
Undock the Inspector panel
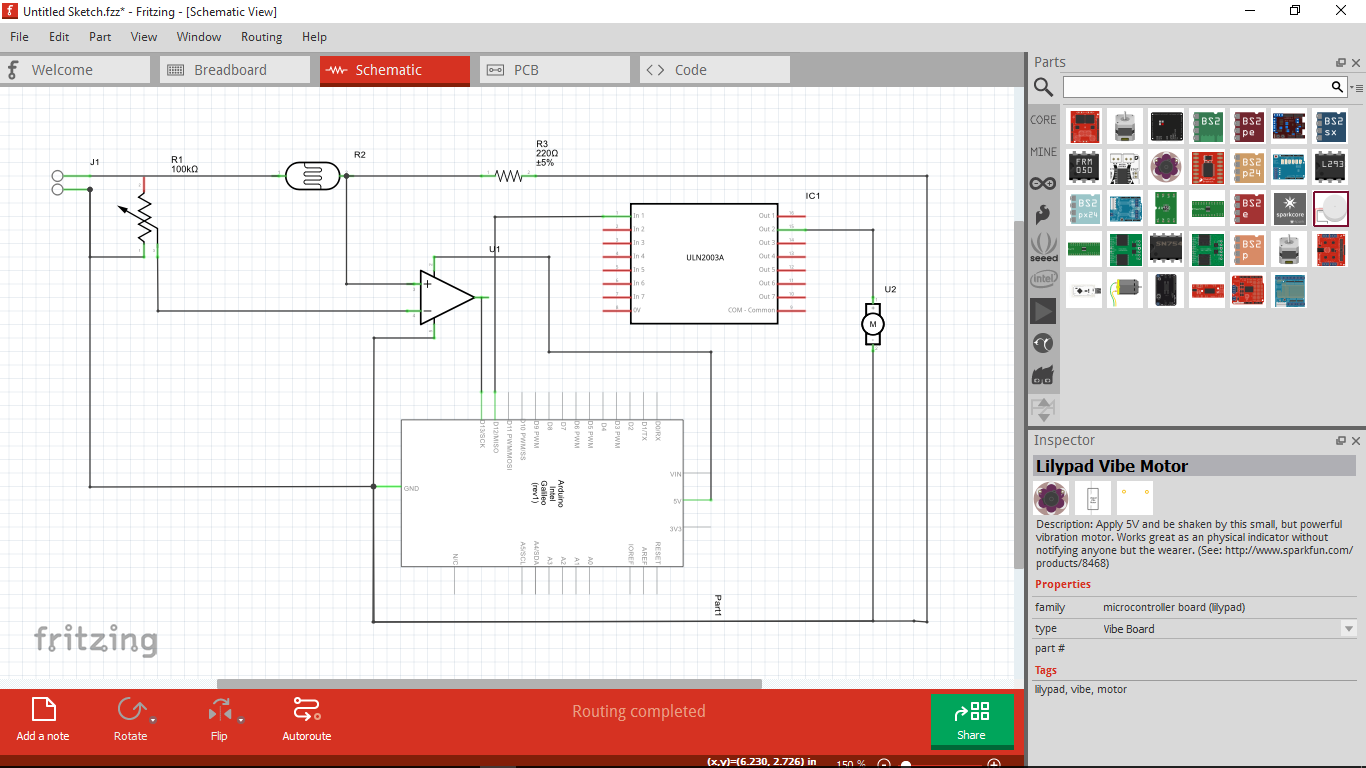tap(1341, 441)
